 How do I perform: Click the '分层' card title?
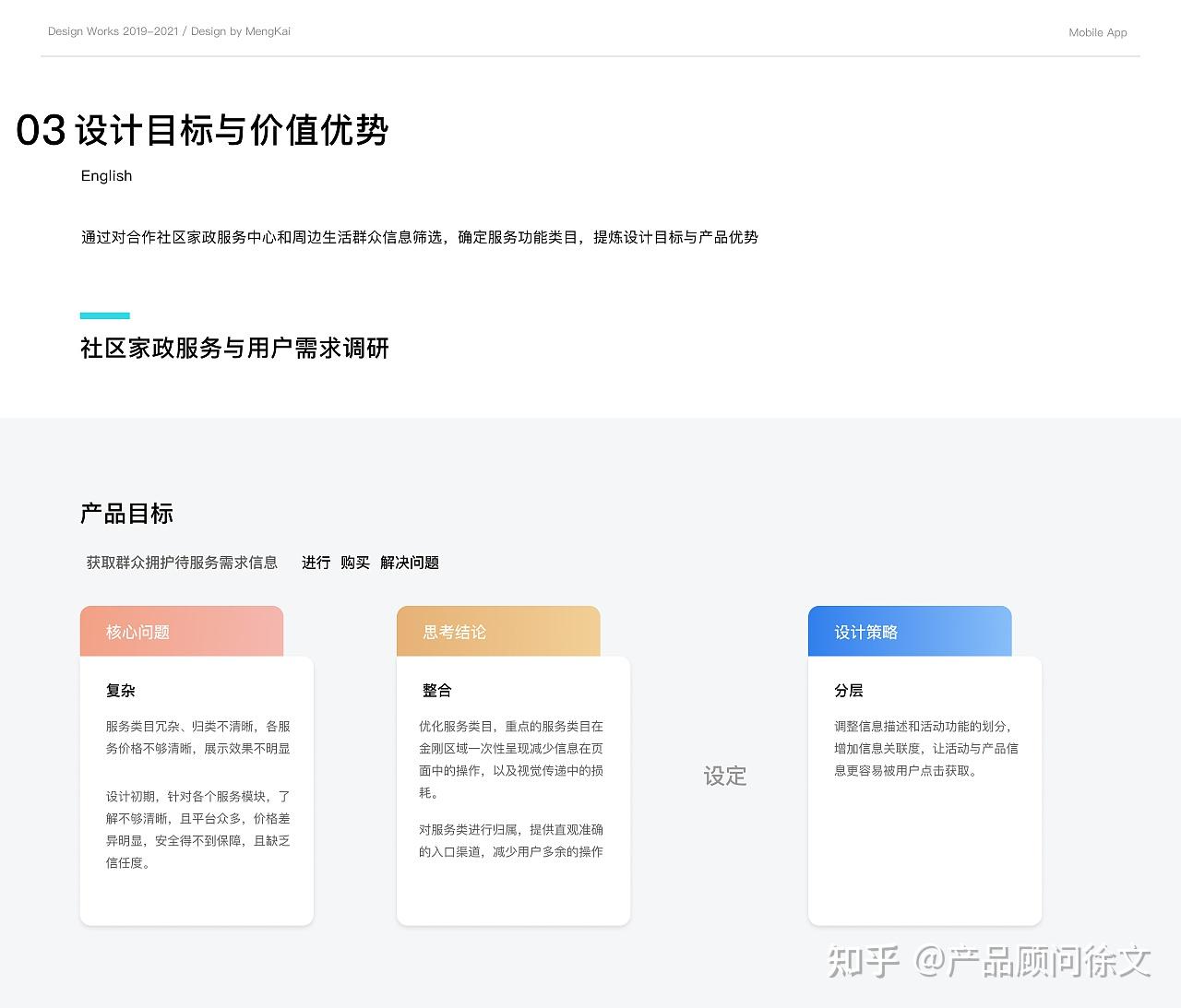pyautogui.click(x=849, y=690)
